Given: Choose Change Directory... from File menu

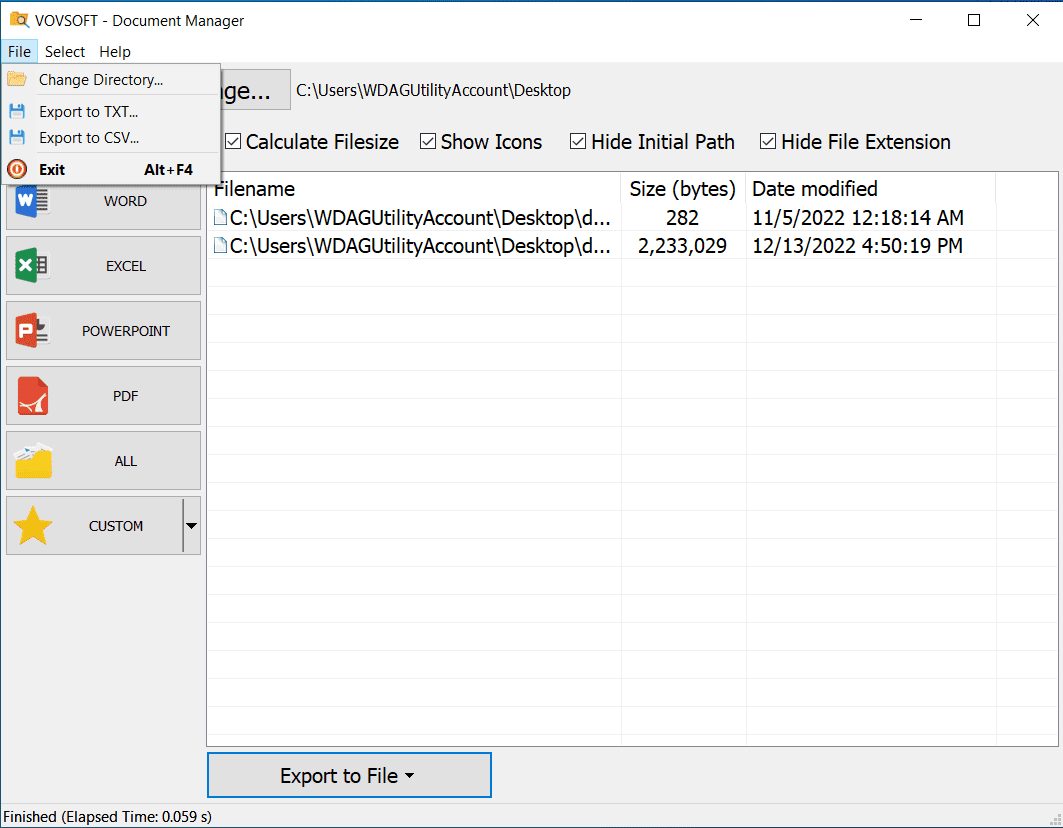Looking at the screenshot, I should click(112, 79).
